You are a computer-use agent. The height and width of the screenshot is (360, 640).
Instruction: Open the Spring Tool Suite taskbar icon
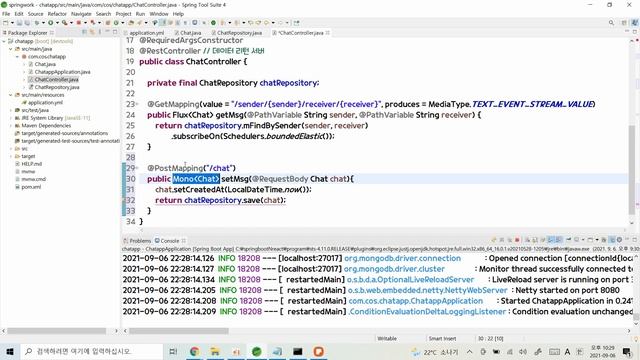point(257,351)
